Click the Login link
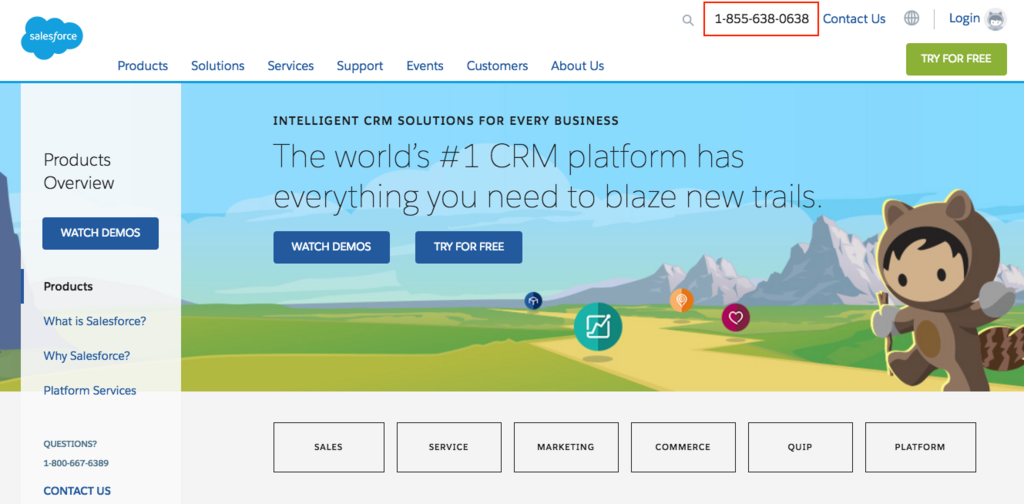This screenshot has width=1024, height=504. [964, 18]
